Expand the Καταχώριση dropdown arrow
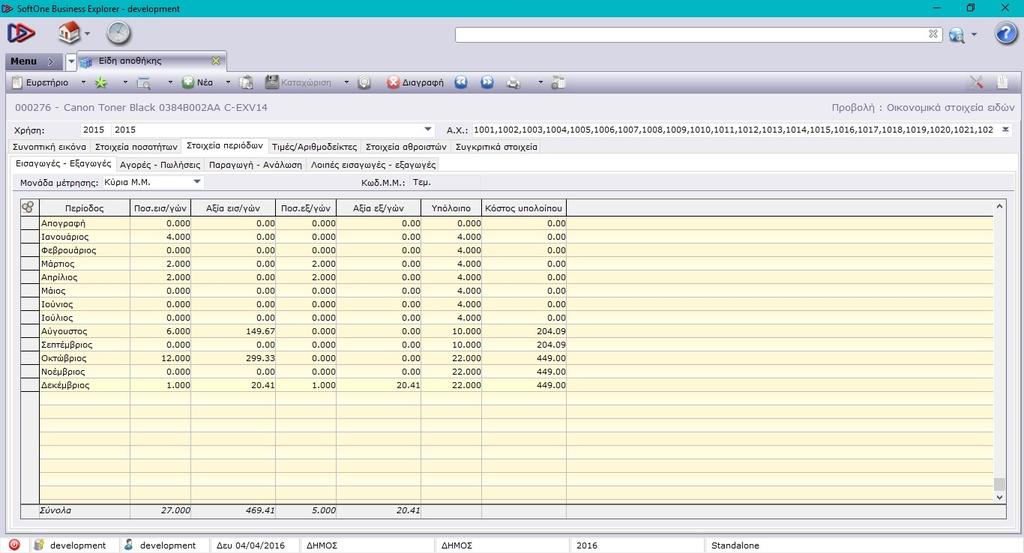The width and height of the screenshot is (1024, 553). 346,83
